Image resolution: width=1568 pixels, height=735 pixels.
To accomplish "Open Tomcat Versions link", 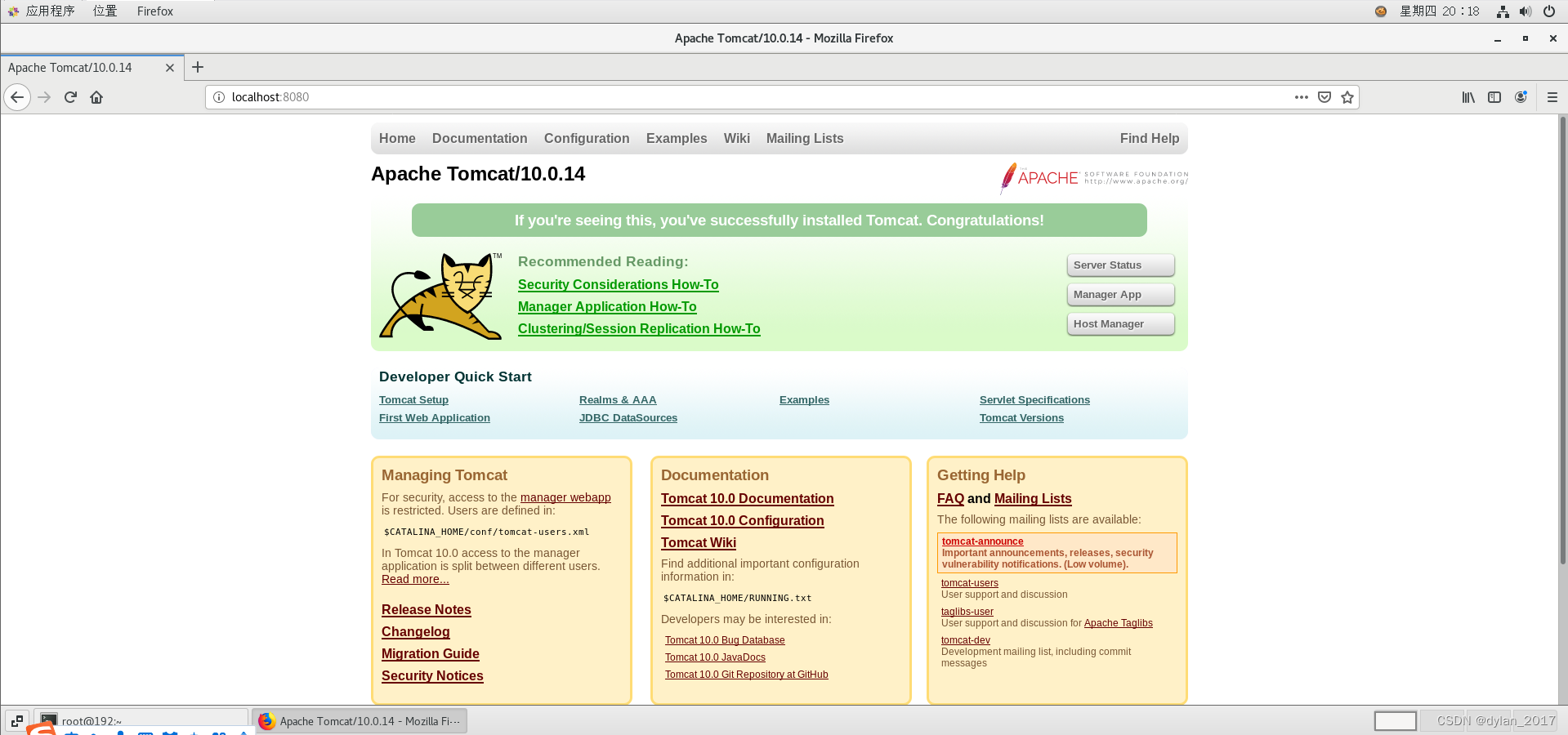I will [x=1021, y=418].
